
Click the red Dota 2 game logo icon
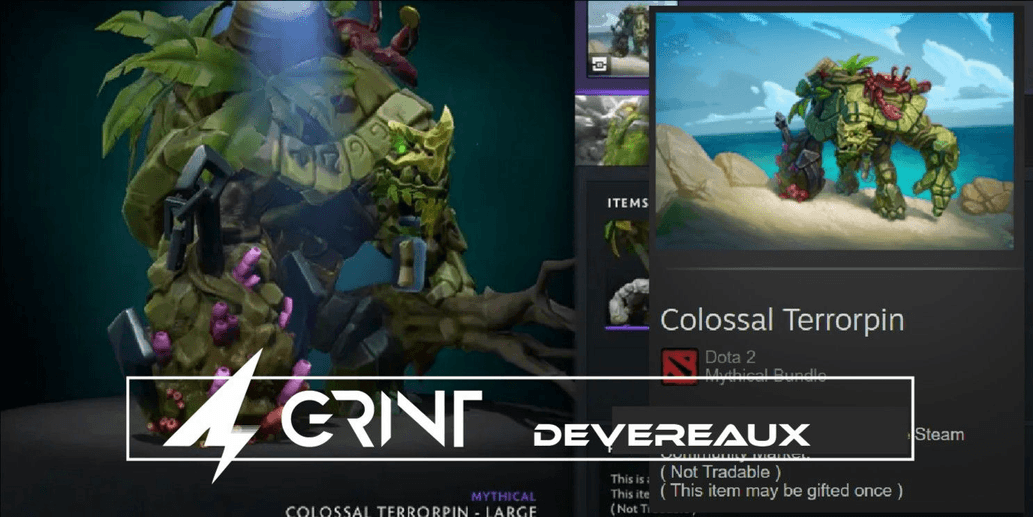click(679, 366)
